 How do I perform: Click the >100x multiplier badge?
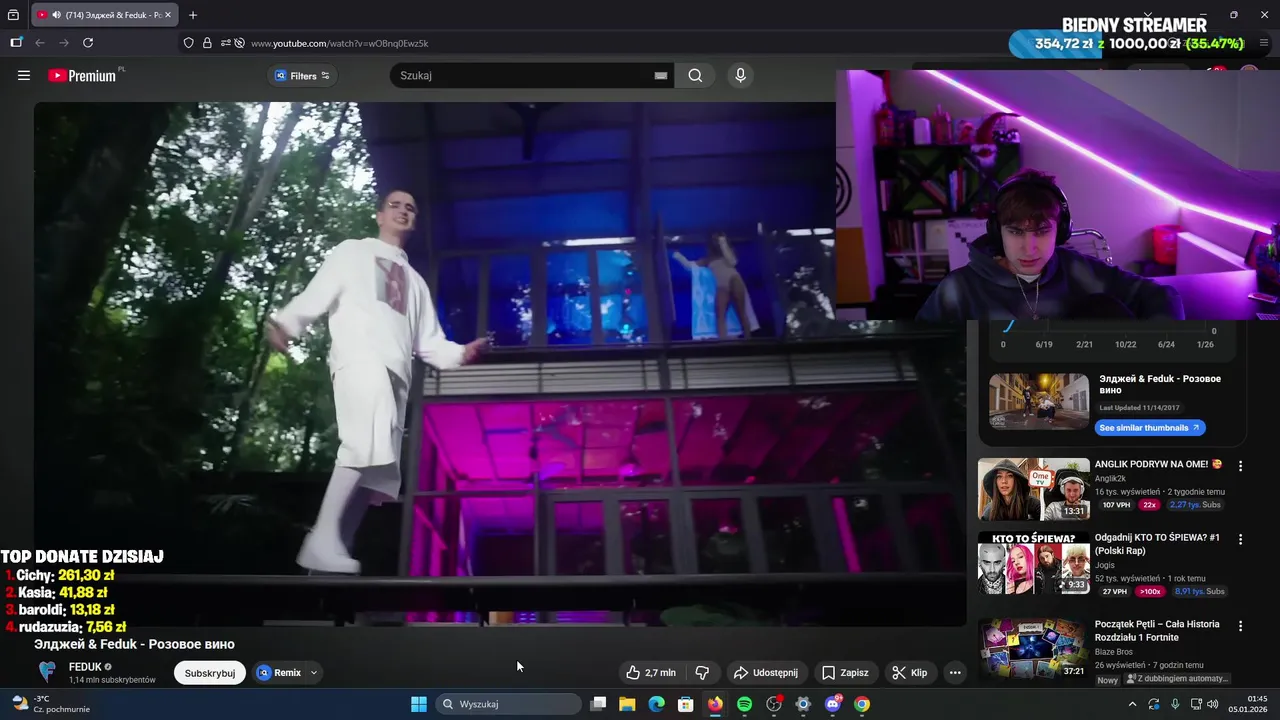click(x=1150, y=592)
